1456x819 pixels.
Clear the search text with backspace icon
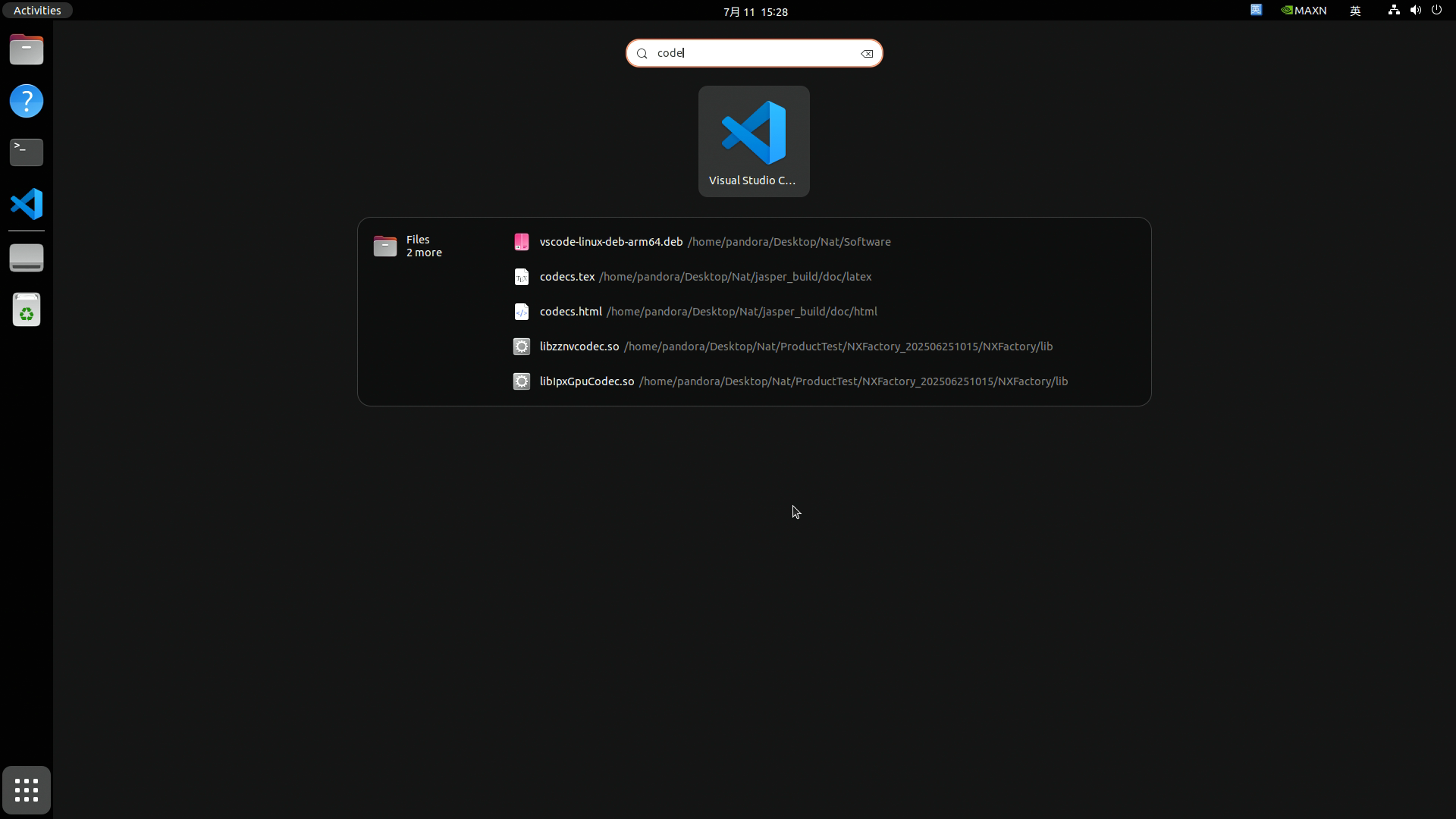click(x=867, y=54)
